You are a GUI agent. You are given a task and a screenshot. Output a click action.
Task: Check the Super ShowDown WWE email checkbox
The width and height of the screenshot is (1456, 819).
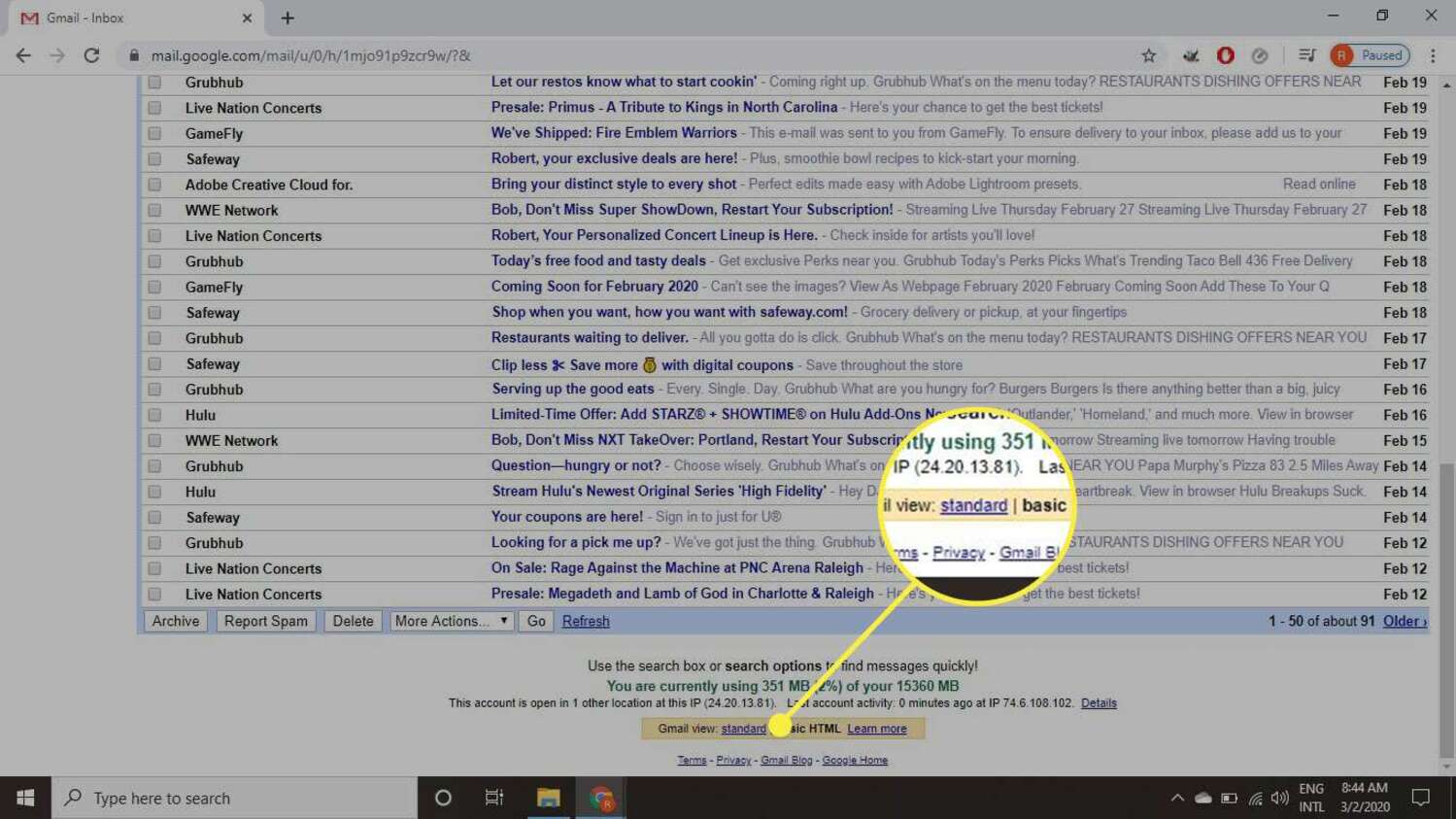coord(154,210)
